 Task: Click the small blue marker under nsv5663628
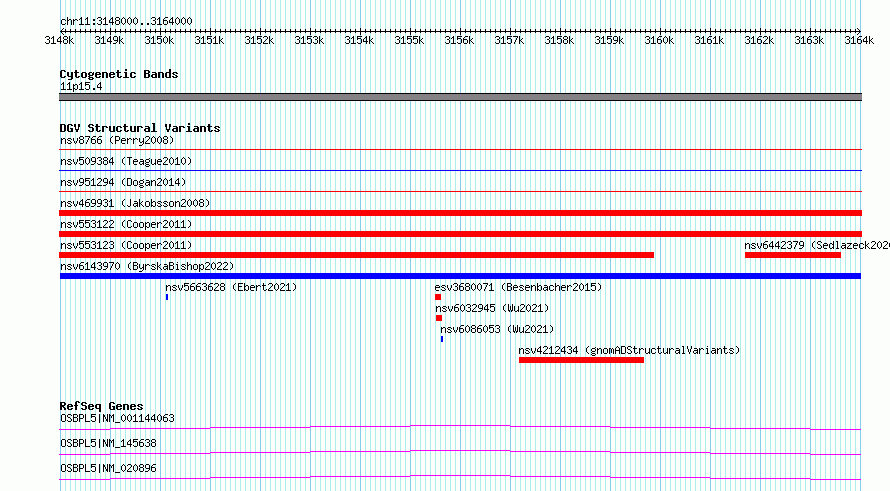coord(167,297)
